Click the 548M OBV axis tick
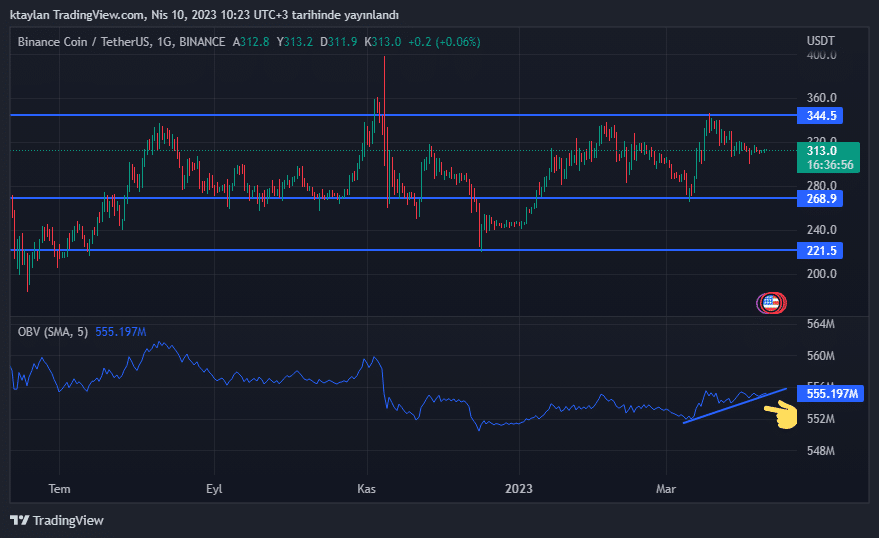Image resolution: width=879 pixels, height=538 pixels. (821, 451)
